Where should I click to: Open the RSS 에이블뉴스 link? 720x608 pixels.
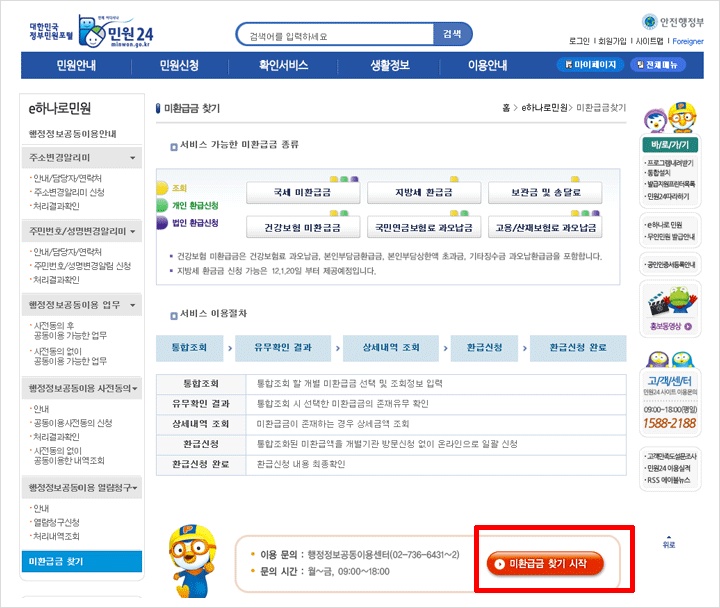[x=667, y=480]
